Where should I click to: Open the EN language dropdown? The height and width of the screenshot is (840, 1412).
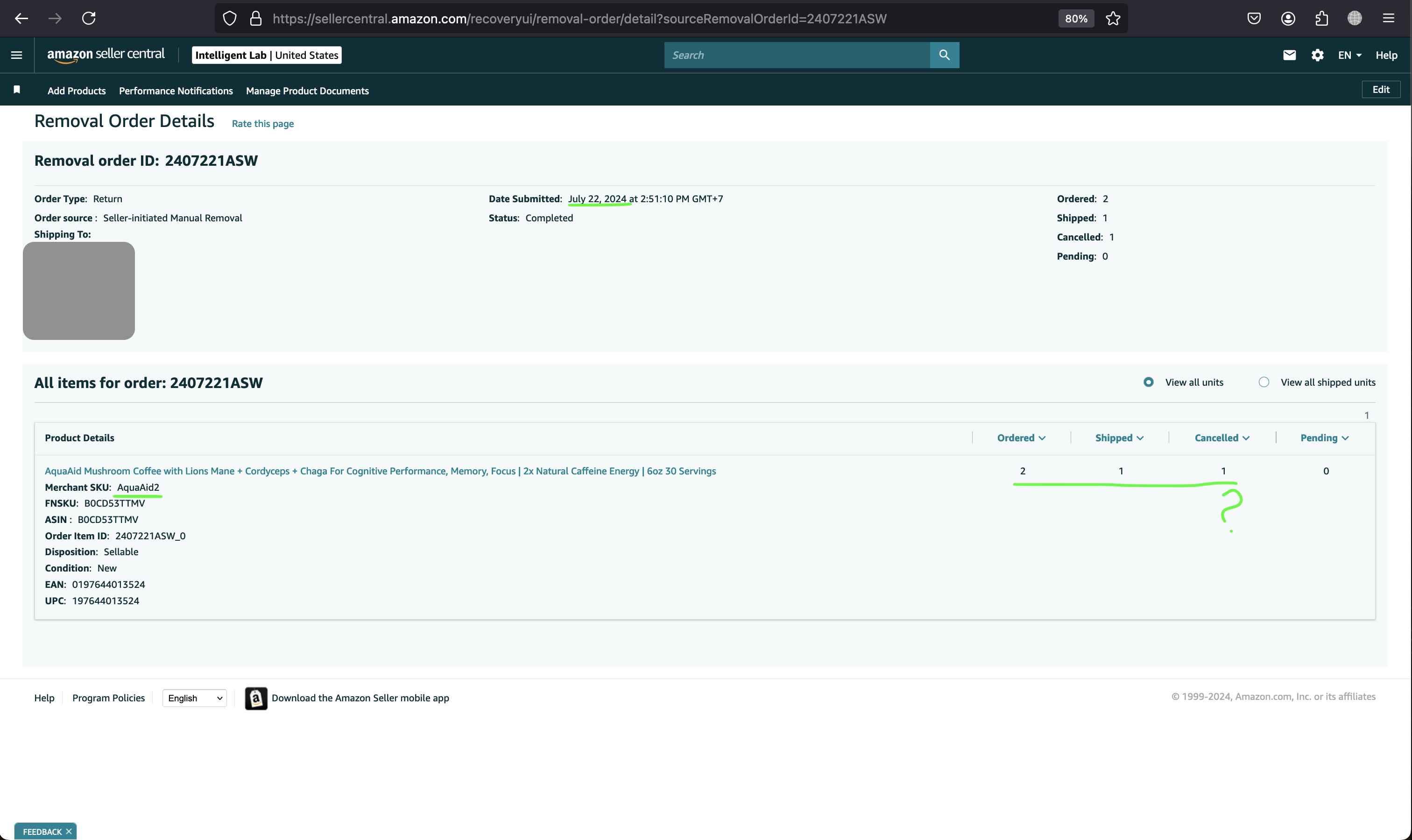pyautogui.click(x=1349, y=55)
